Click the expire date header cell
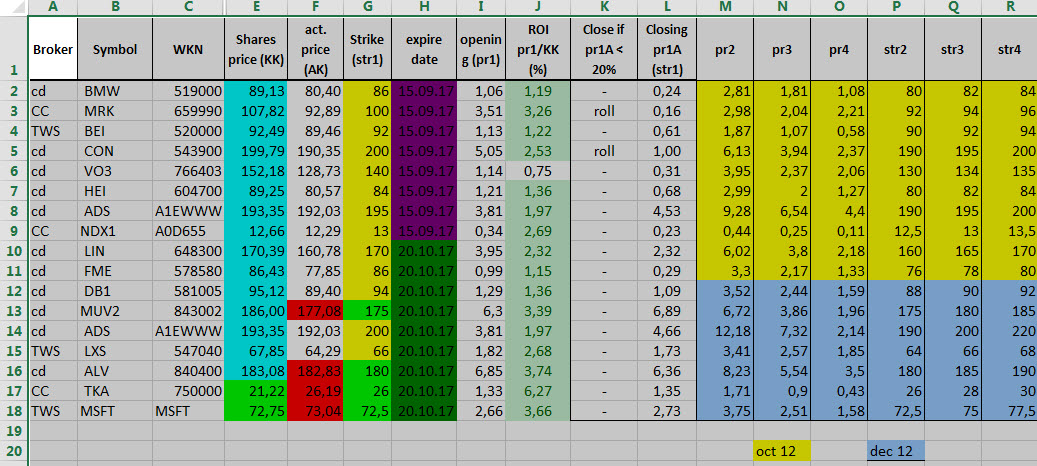The width and height of the screenshot is (1037, 466). (x=424, y=49)
